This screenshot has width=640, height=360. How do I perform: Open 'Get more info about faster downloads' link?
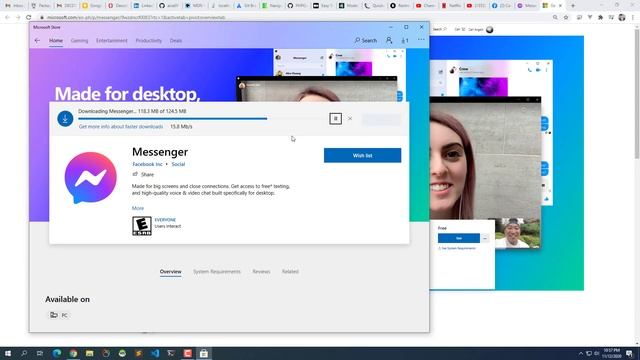(121, 127)
